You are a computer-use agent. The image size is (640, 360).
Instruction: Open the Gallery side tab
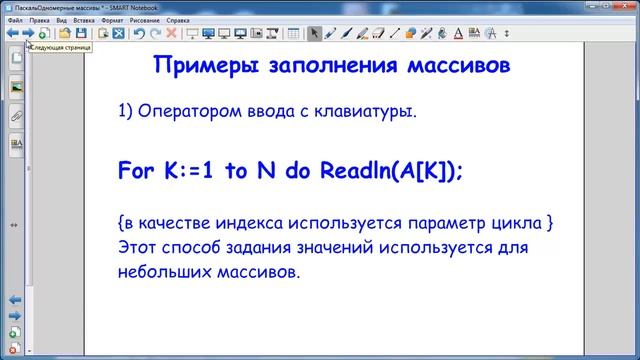coord(16,87)
